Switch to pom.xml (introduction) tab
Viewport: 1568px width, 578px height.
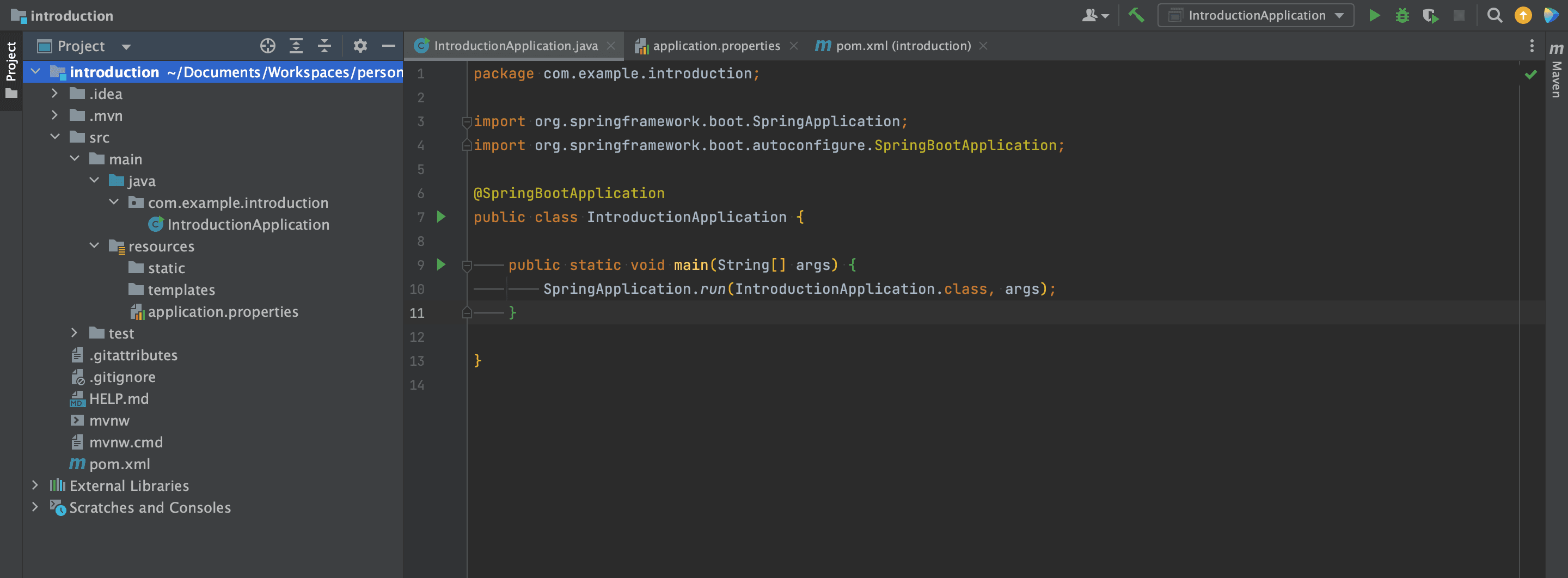pyautogui.click(x=902, y=46)
